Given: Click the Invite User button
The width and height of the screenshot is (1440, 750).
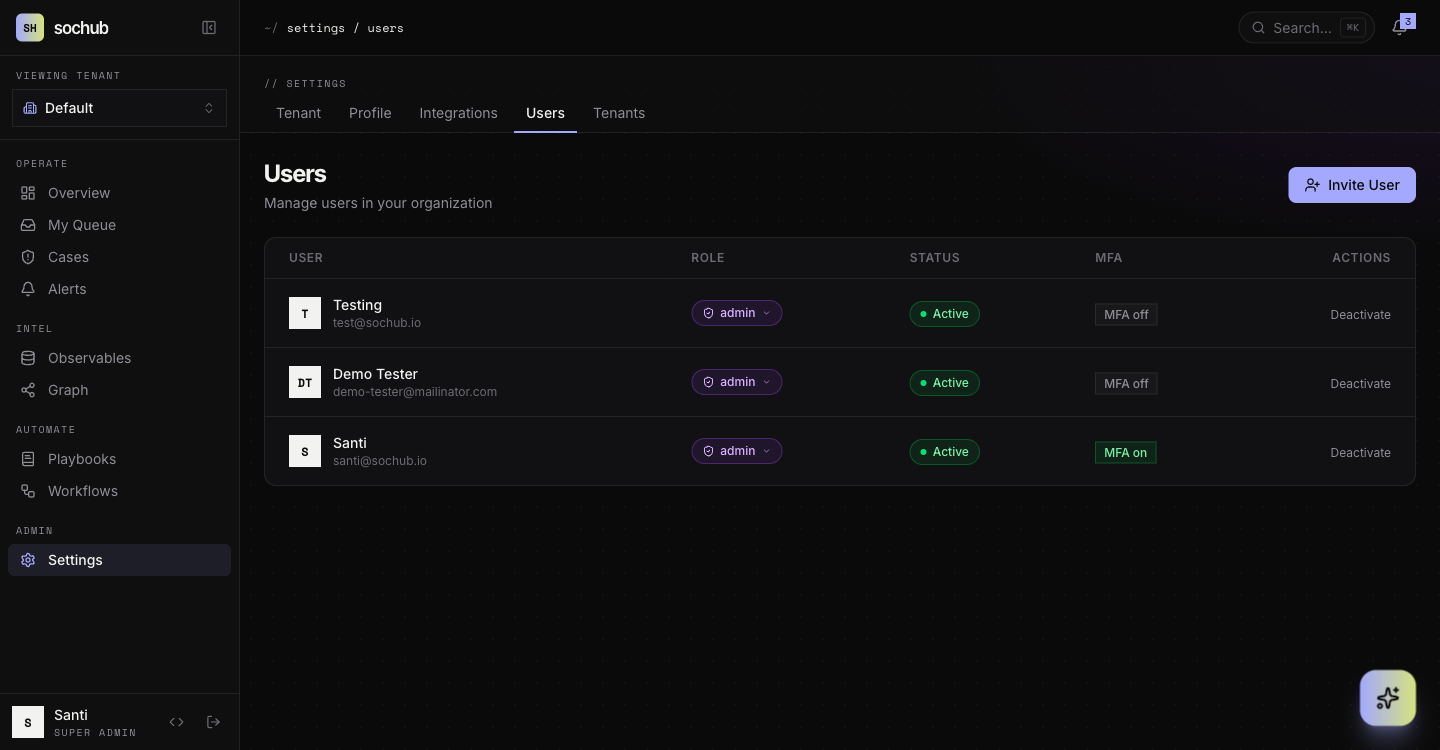Looking at the screenshot, I should click(x=1352, y=185).
